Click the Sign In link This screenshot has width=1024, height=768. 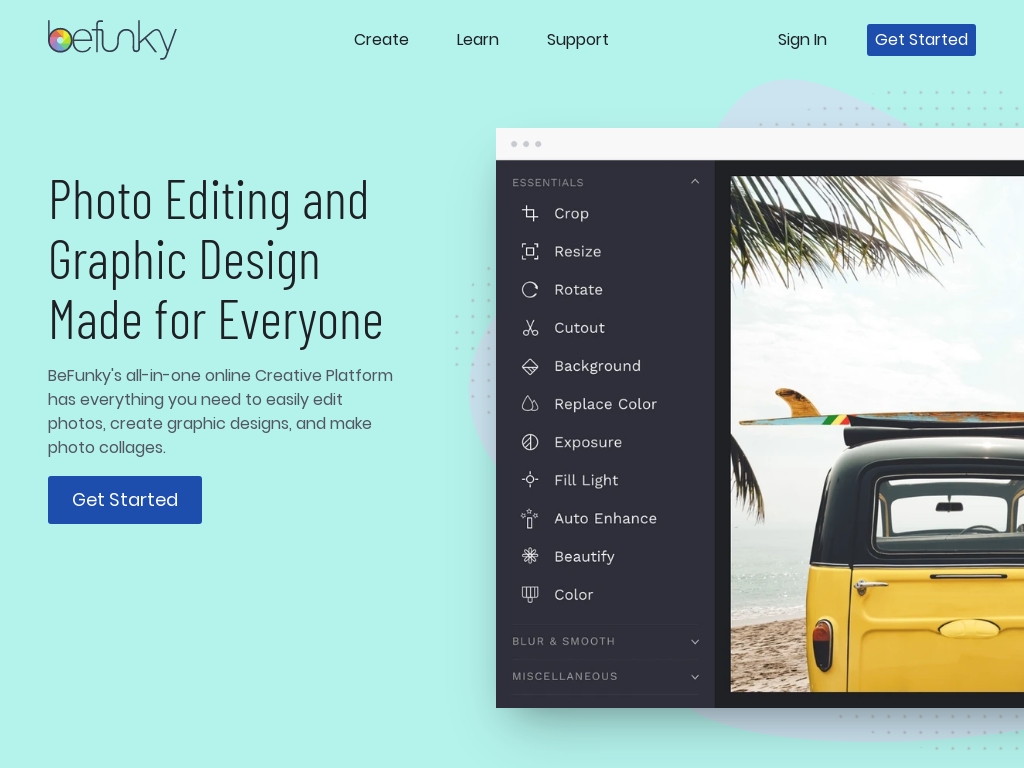[x=802, y=40]
